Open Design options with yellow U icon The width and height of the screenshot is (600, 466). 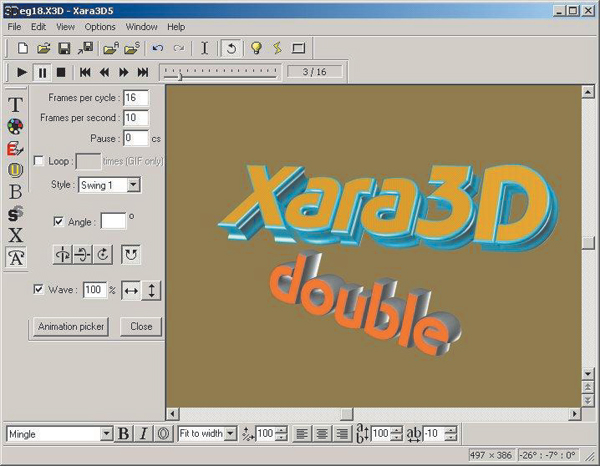(16, 170)
